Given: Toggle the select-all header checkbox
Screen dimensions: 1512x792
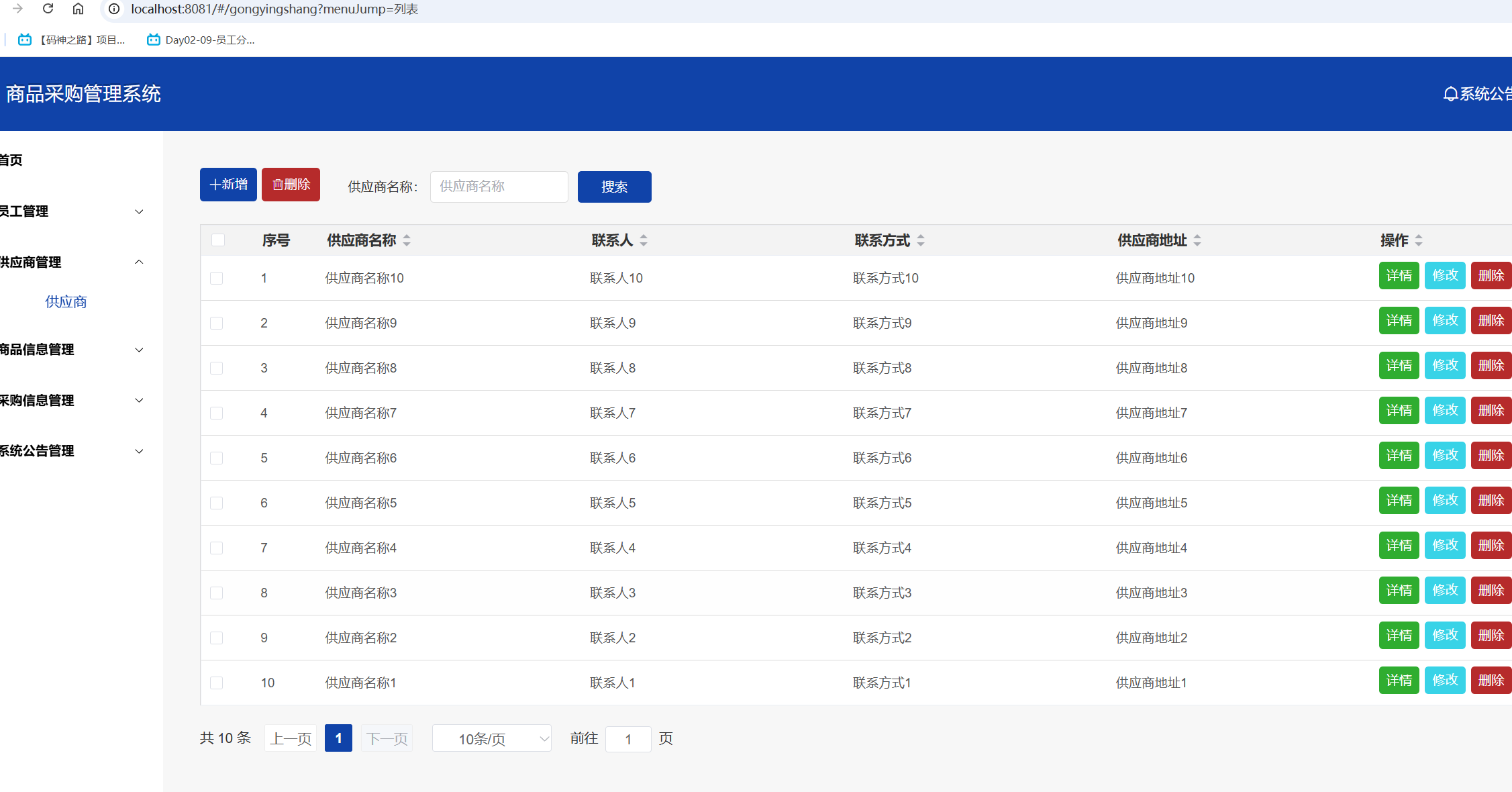Looking at the screenshot, I should [x=218, y=240].
